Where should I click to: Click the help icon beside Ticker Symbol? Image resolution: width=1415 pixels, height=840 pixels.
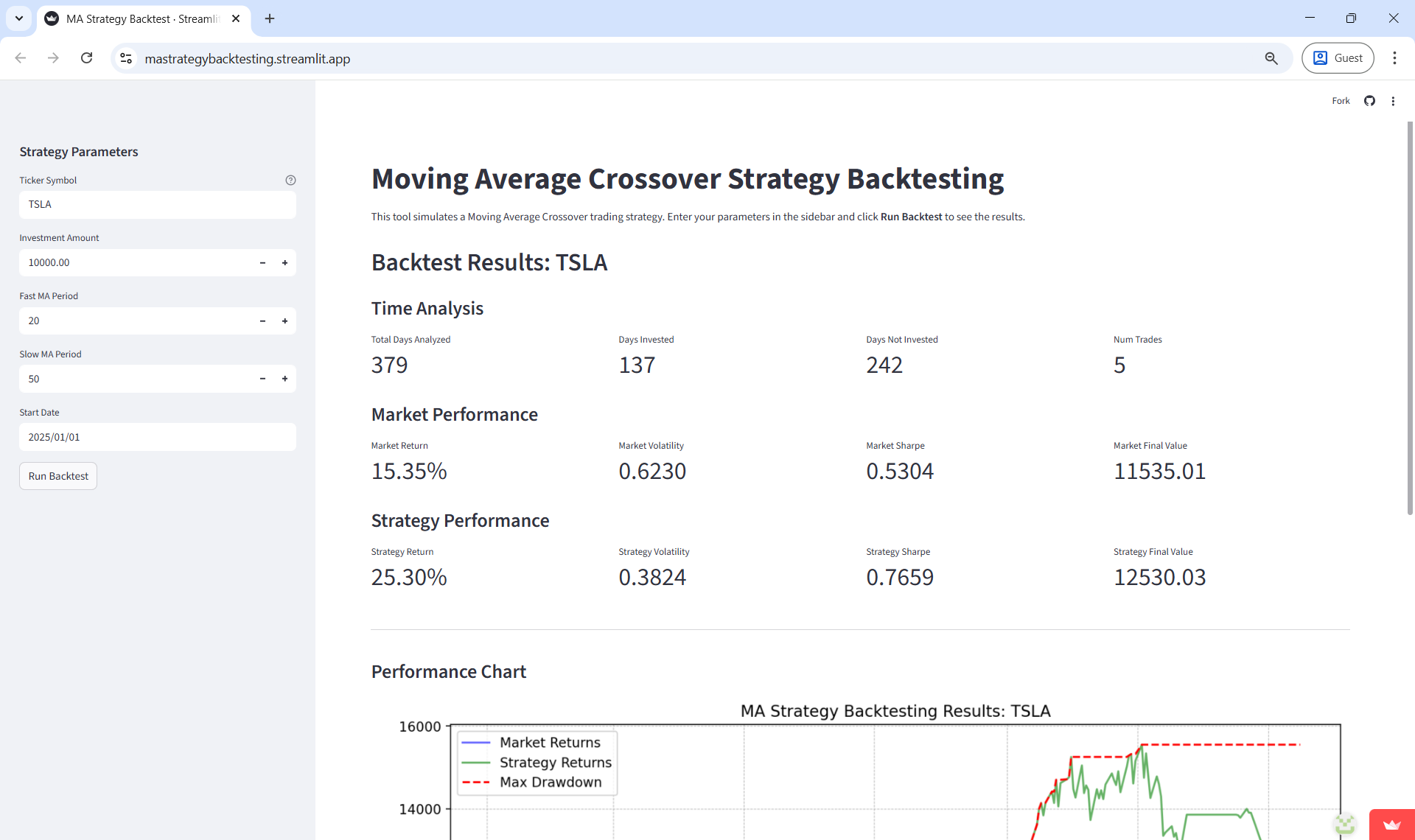290,180
